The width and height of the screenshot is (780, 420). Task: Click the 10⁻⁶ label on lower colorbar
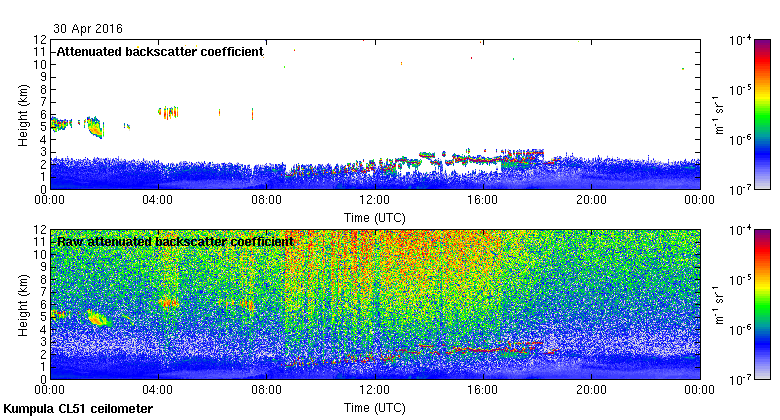click(740, 330)
